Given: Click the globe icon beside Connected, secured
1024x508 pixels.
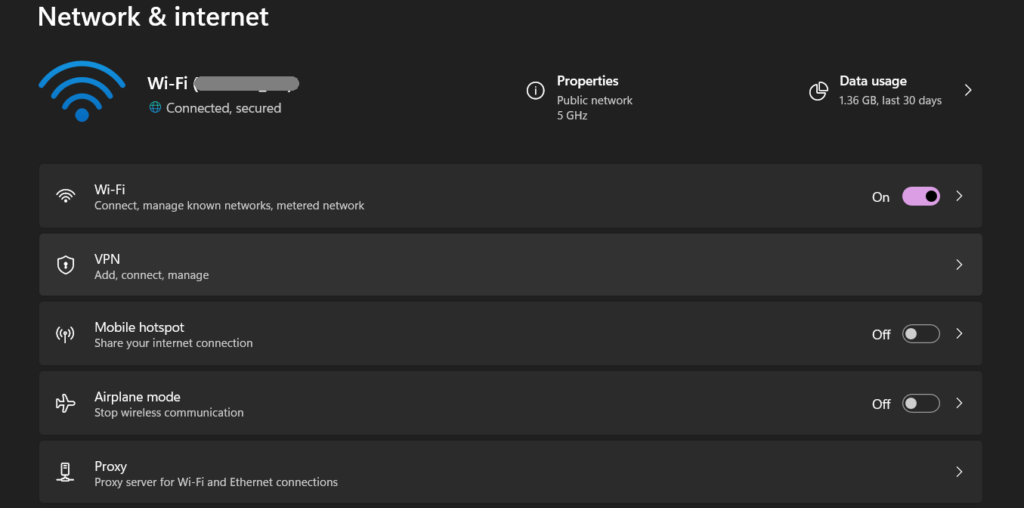Looking at the screenshot, I should point(155,108).
